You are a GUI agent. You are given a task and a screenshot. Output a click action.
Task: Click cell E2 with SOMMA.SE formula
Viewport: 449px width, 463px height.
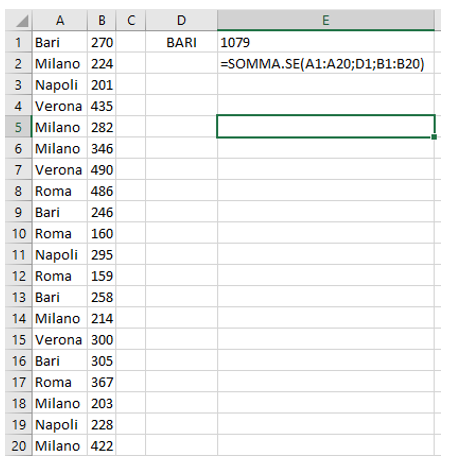tap(326, 63)
